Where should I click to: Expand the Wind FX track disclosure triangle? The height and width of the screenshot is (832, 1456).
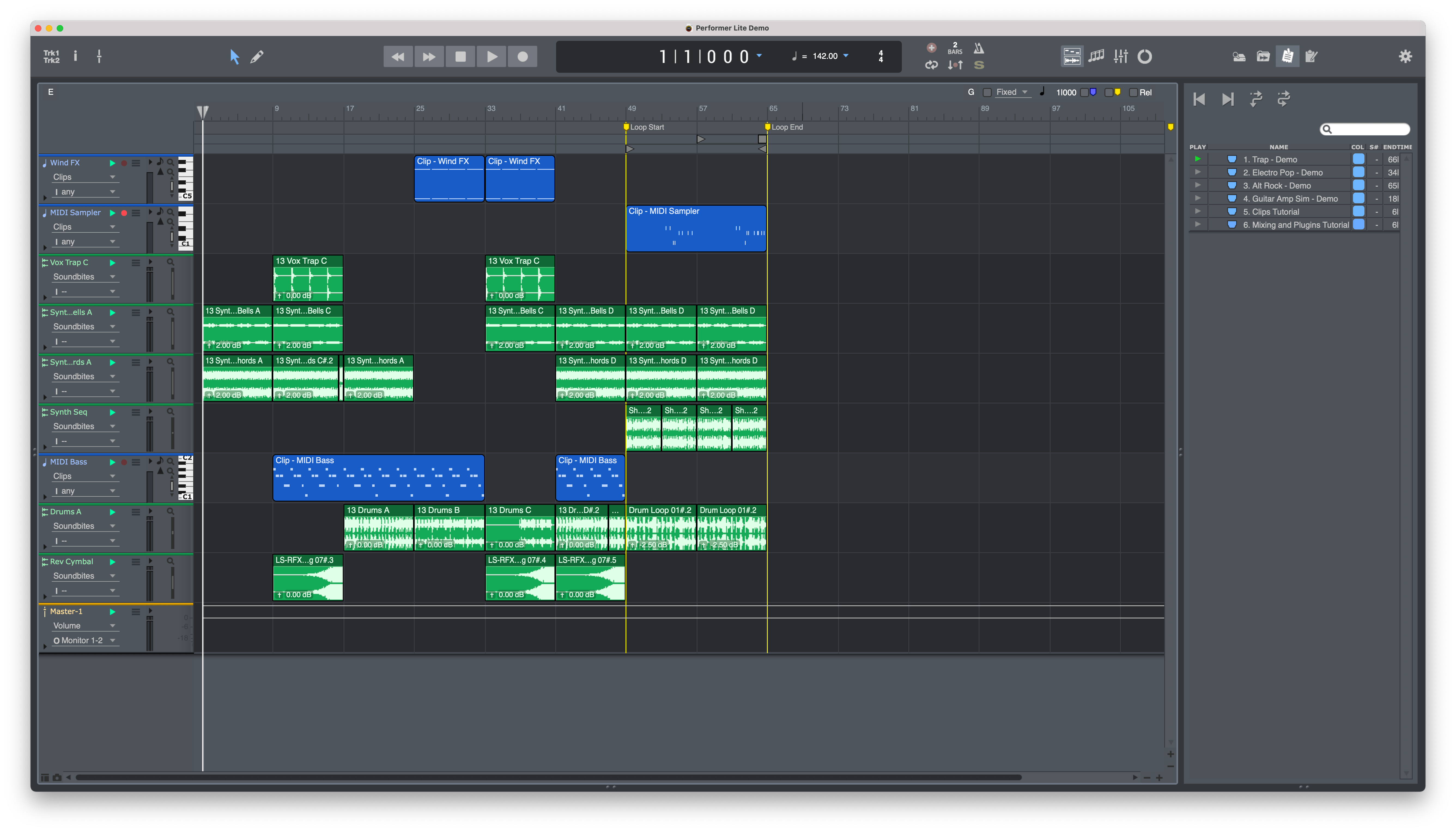[45, 198]
